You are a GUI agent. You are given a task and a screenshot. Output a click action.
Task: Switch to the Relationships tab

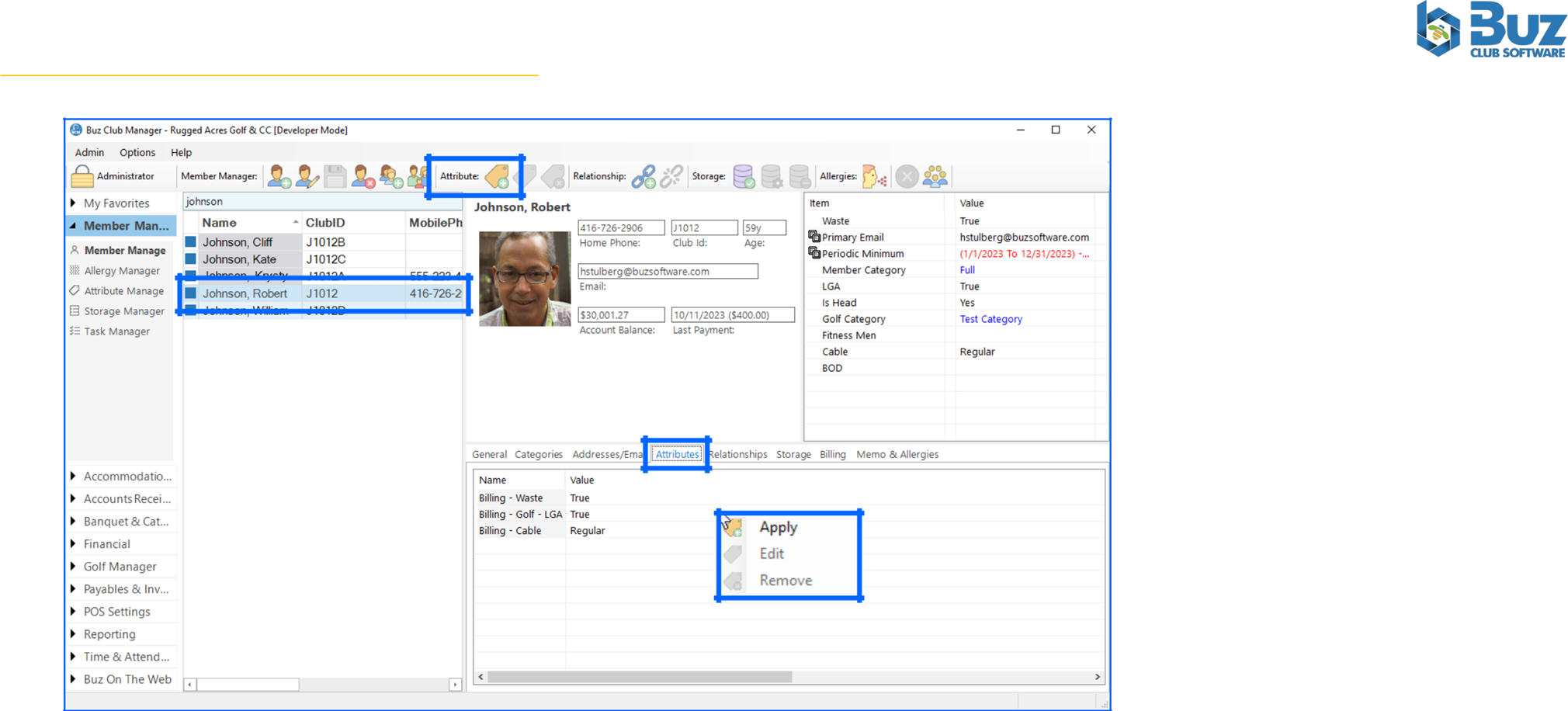[x=737, y=455]
